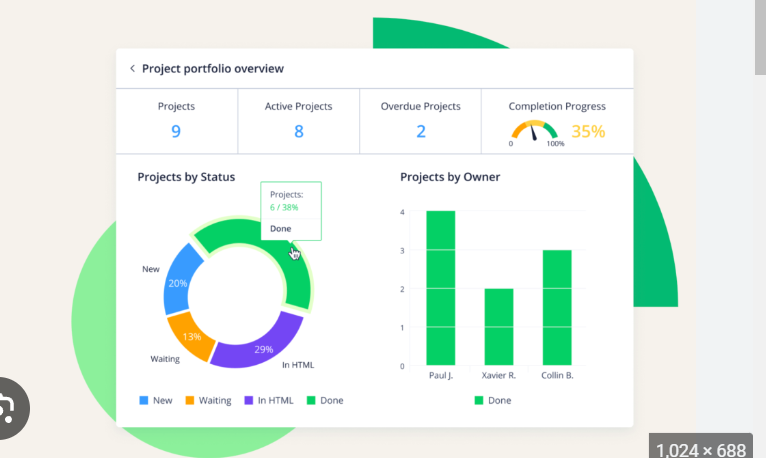Click the back chevron beside Project portfolio overview

(132, 69)
